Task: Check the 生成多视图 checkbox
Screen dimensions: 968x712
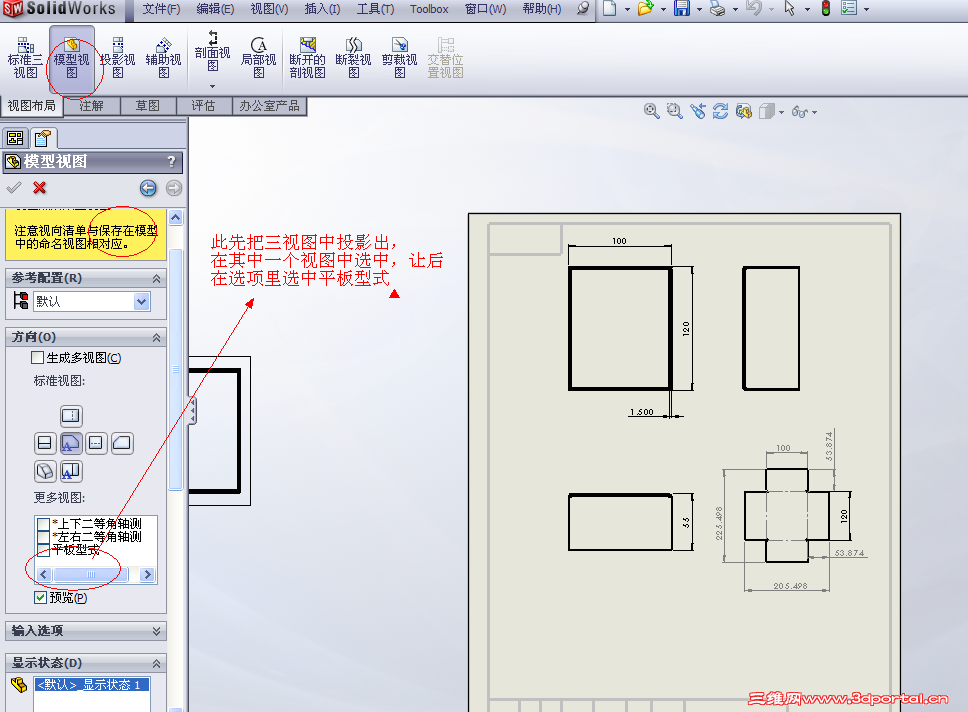Action: [38, 358]
